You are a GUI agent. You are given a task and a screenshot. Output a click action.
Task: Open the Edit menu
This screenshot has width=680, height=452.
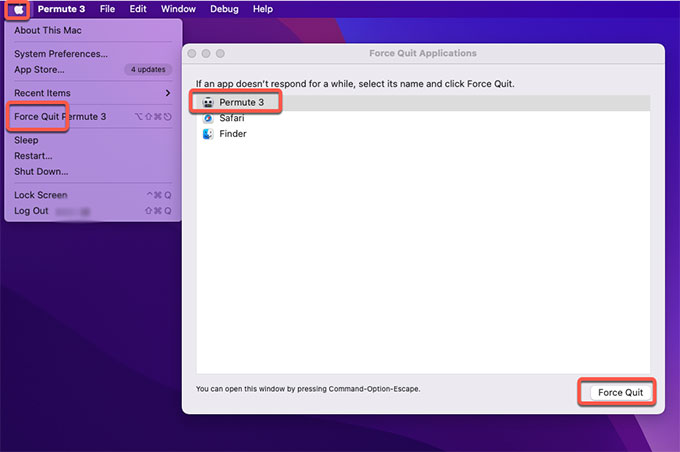(138, 9)
